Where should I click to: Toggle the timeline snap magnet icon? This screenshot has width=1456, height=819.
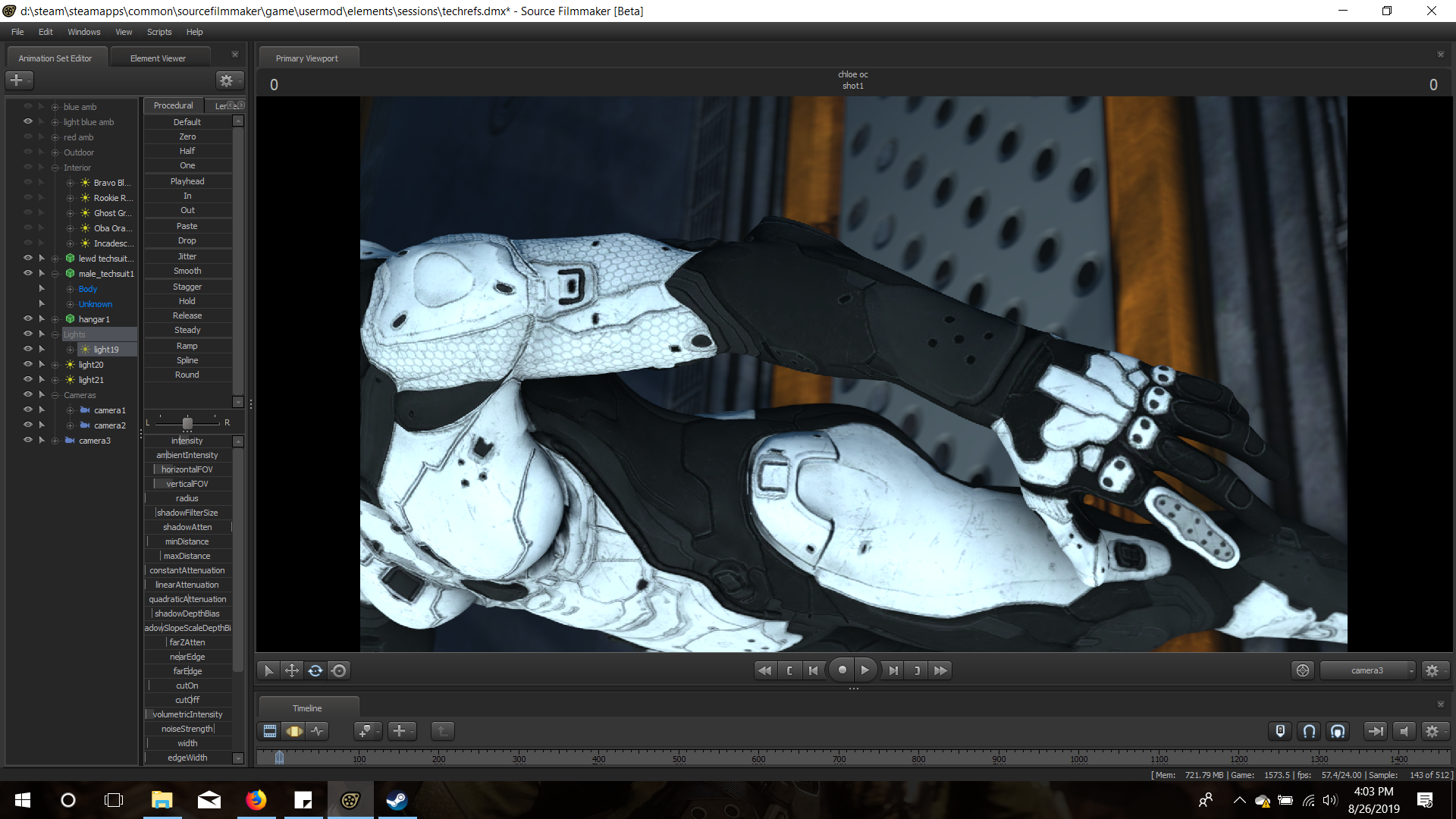[1309, 731]
